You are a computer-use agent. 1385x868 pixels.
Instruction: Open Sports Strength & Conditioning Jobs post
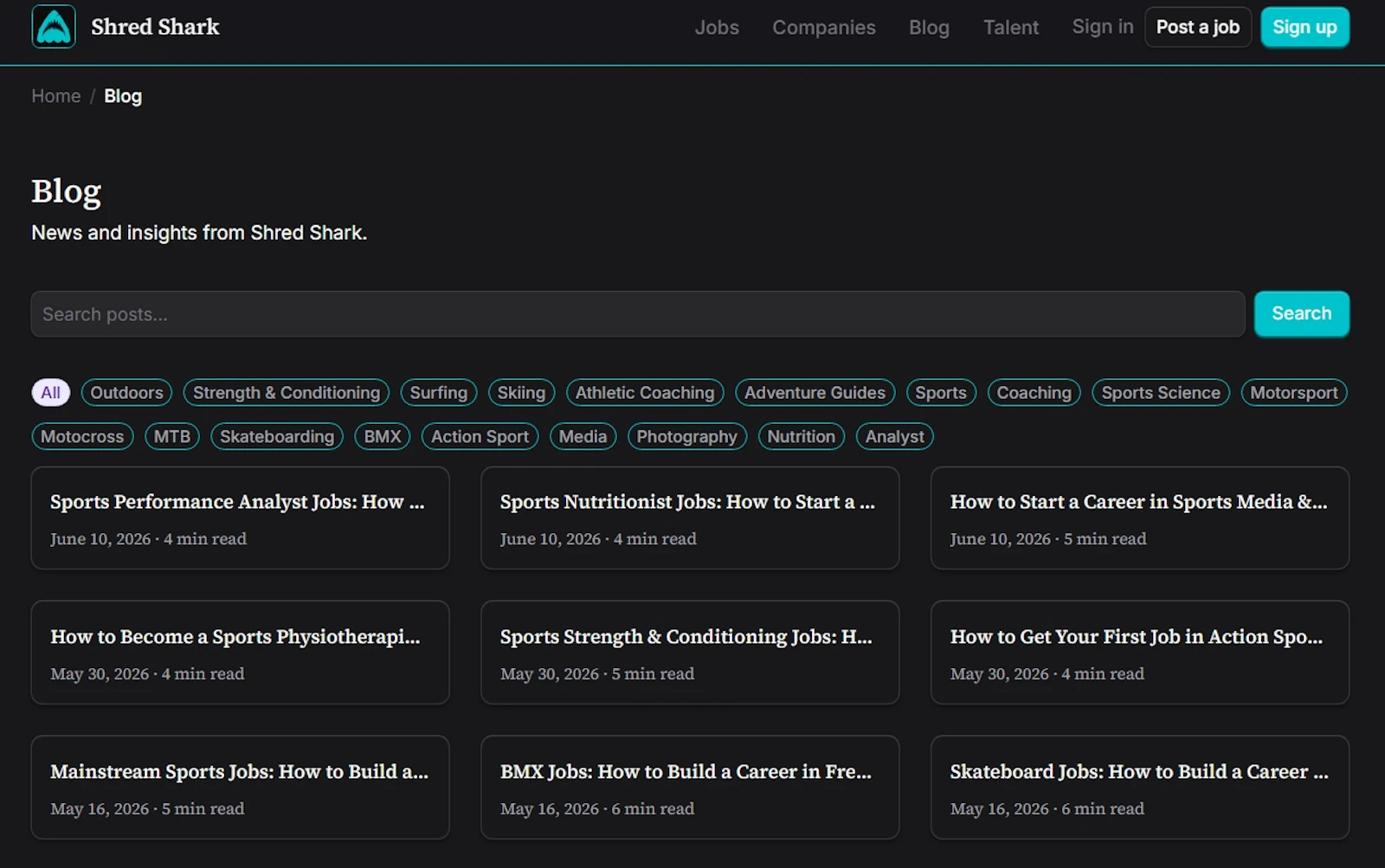tap(690, 653)
